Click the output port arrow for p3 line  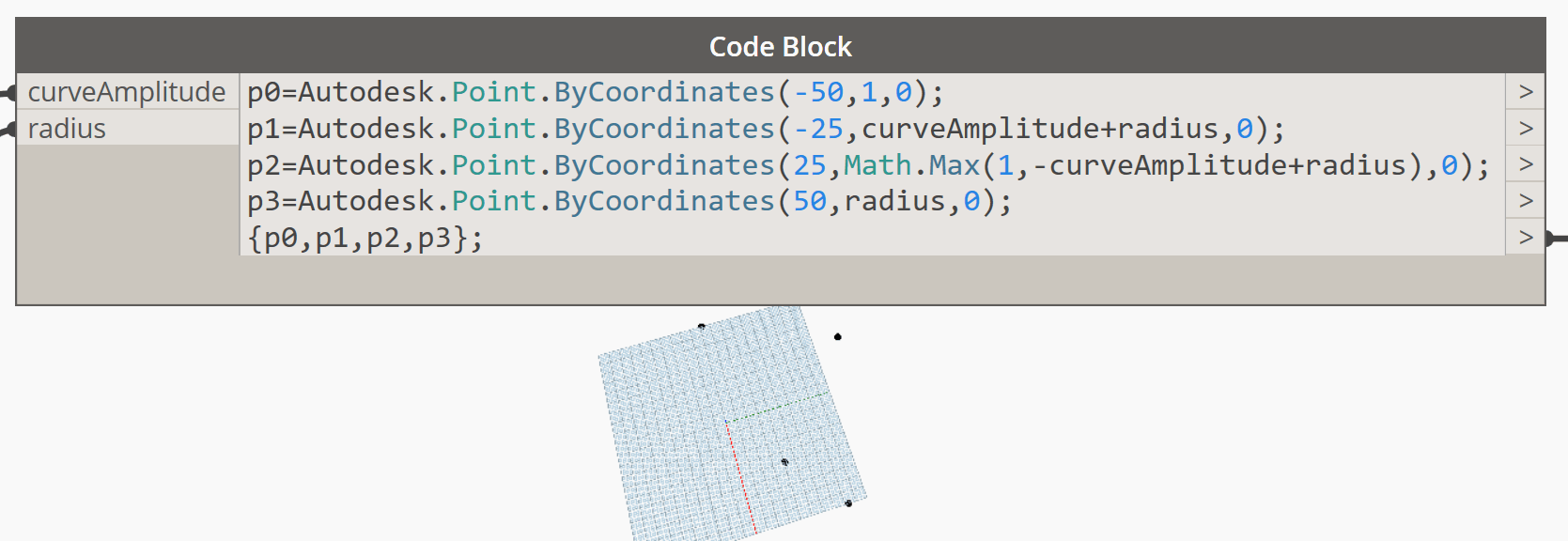1526,201
